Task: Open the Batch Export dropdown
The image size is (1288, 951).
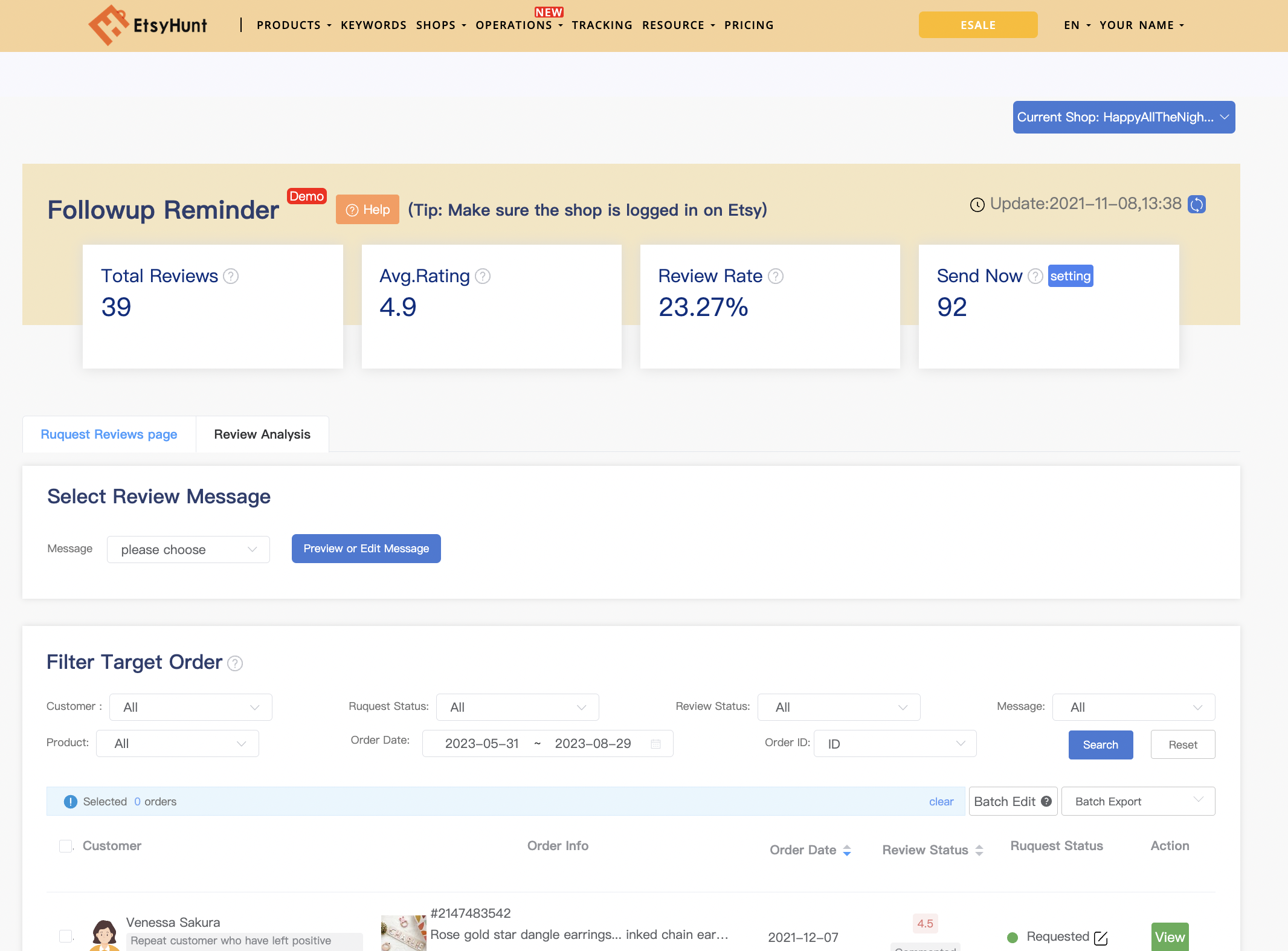Action: [1138, 801]
